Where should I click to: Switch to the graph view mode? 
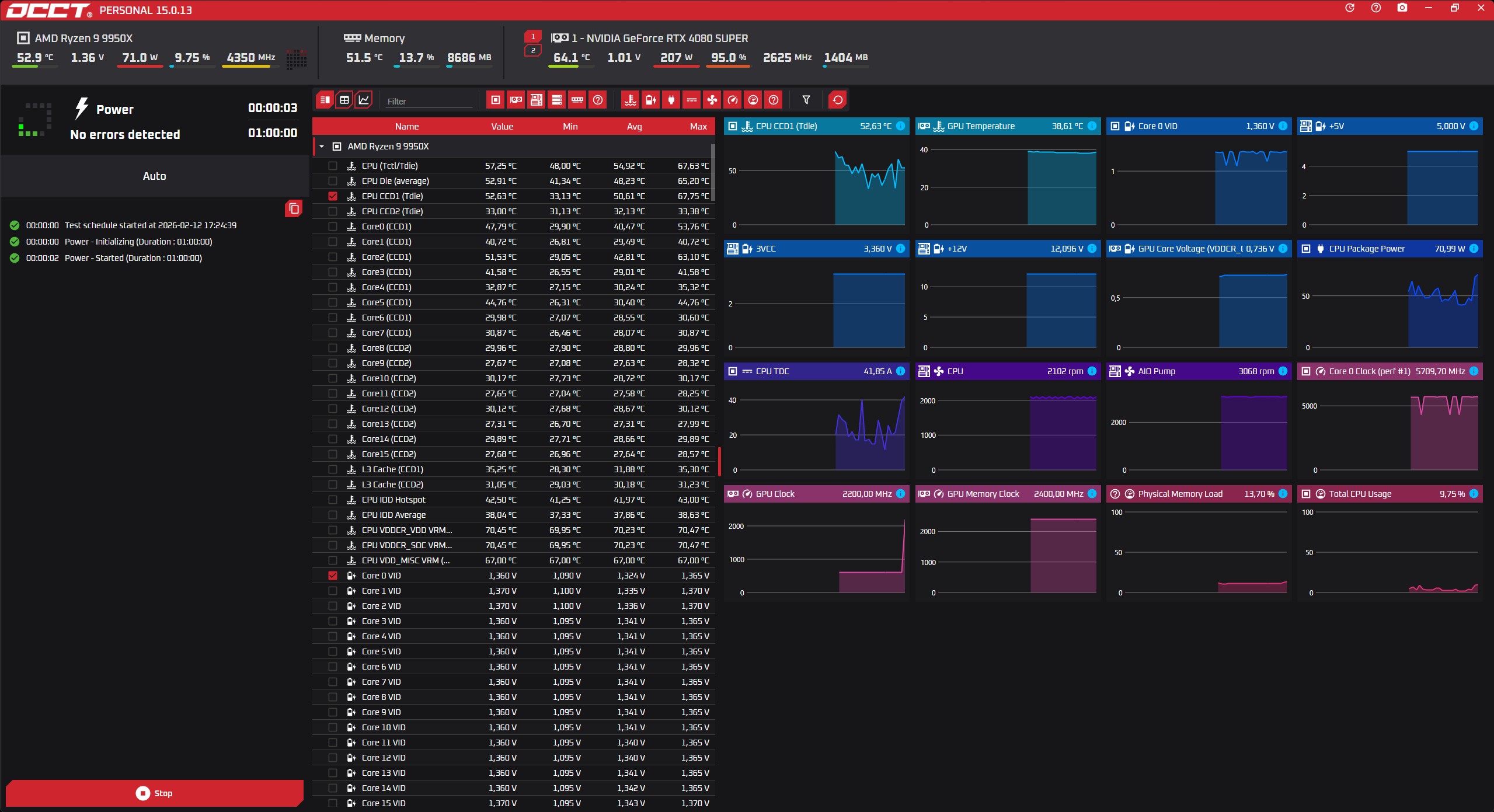(x=364, y=100)
